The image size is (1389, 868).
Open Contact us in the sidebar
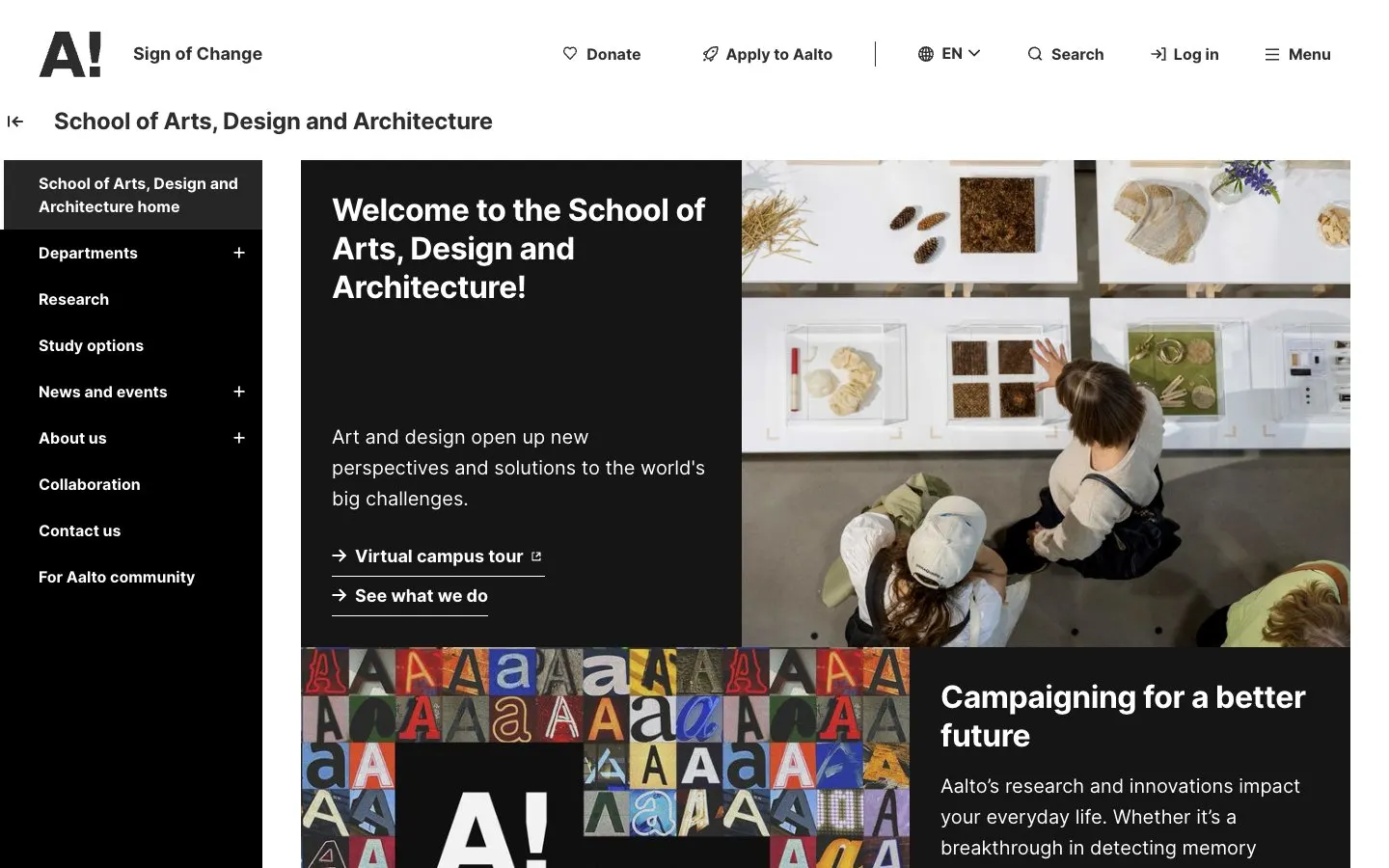80,530
